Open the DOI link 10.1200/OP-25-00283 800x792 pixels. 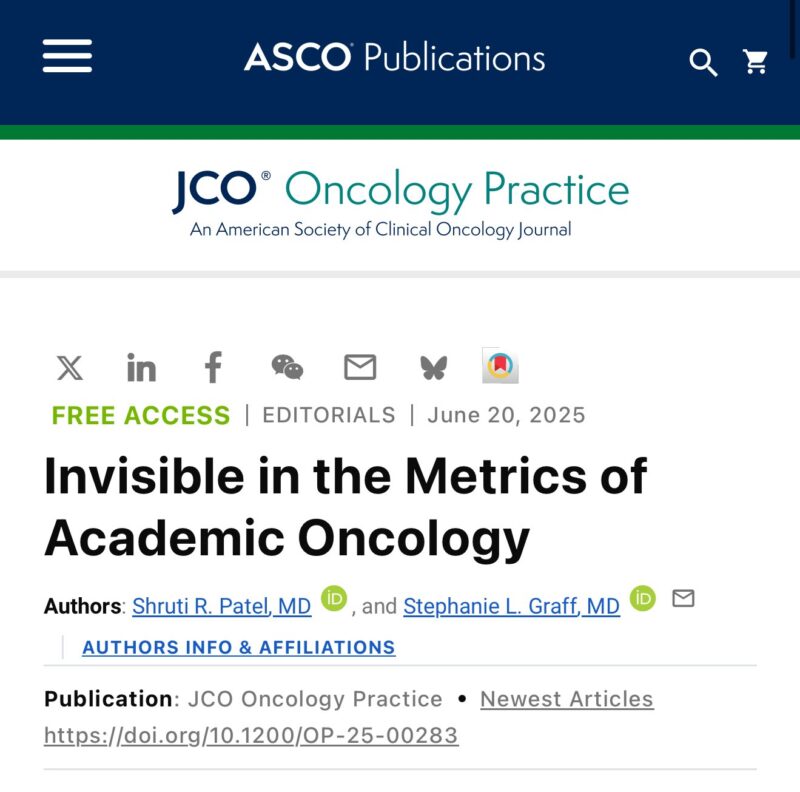tap(251, 735)
